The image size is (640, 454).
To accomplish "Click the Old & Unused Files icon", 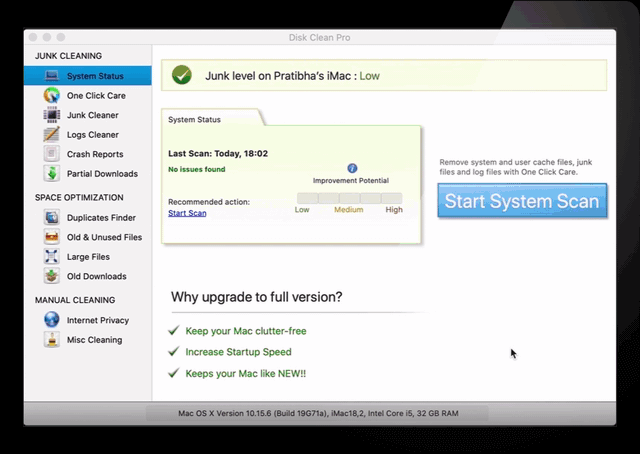I will 52,237.
